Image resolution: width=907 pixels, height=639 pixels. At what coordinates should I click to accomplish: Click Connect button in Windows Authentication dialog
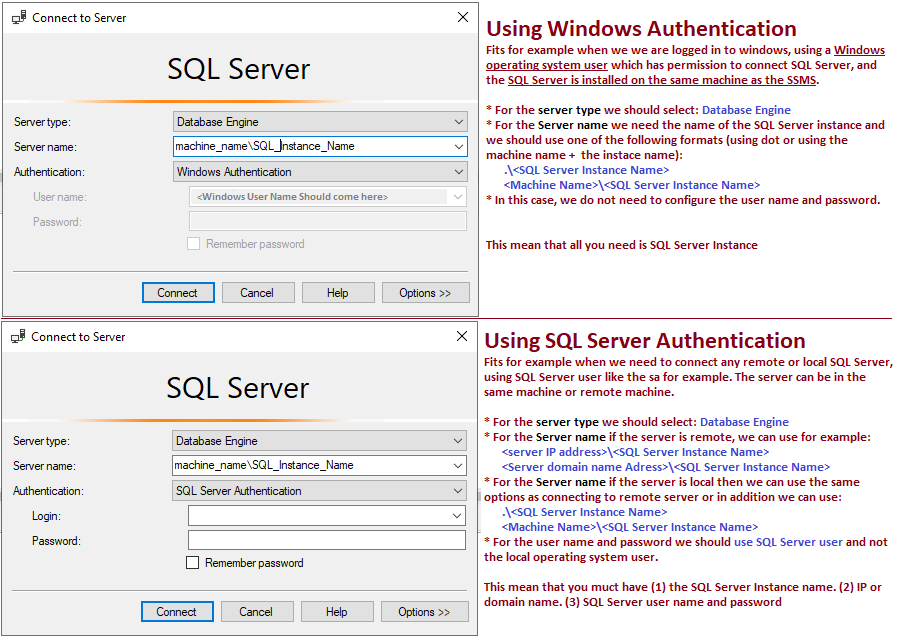pyautogui.click(x=178, y=293)
